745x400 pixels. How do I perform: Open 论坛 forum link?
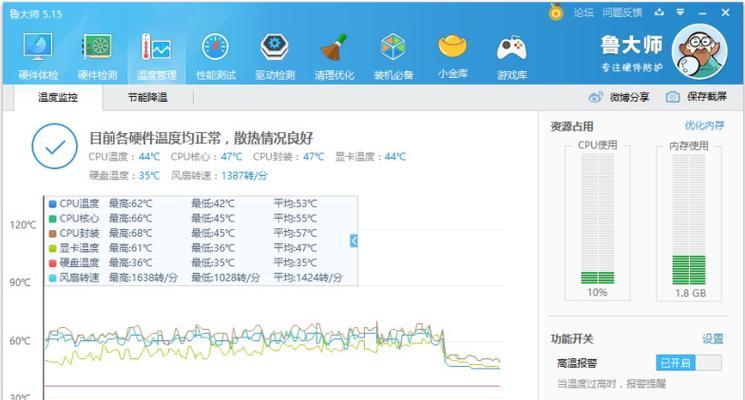coord(583,13)
